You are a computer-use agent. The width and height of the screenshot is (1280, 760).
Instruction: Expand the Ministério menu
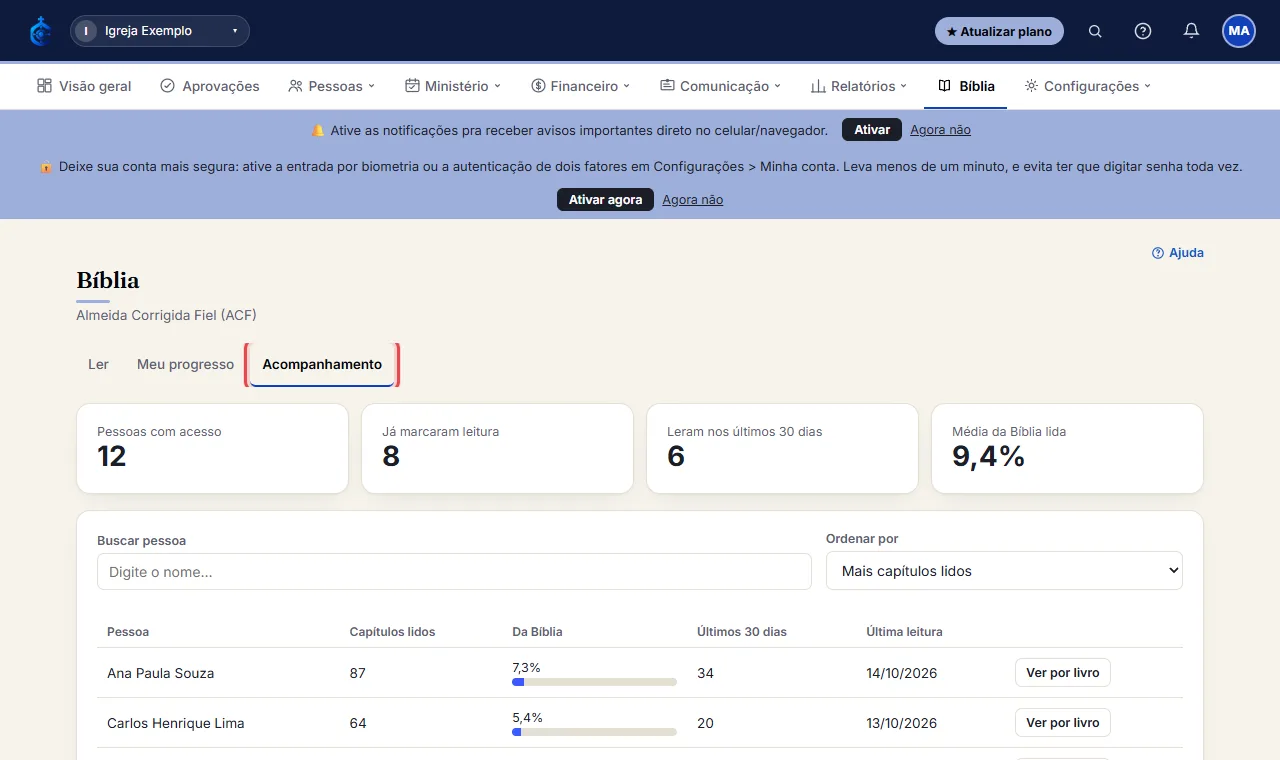(x=453, y=86)
